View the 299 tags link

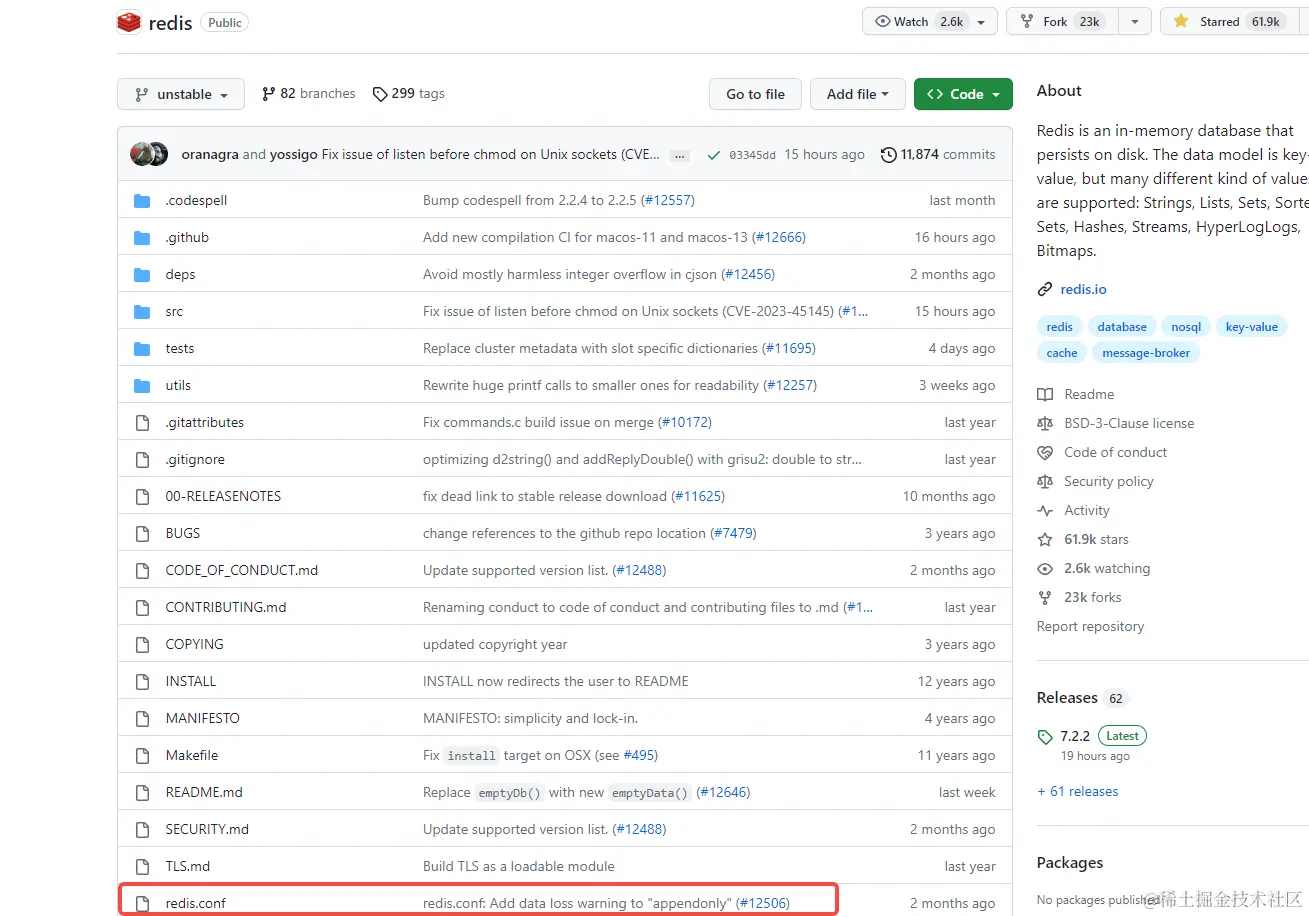(x=408, y=94)
